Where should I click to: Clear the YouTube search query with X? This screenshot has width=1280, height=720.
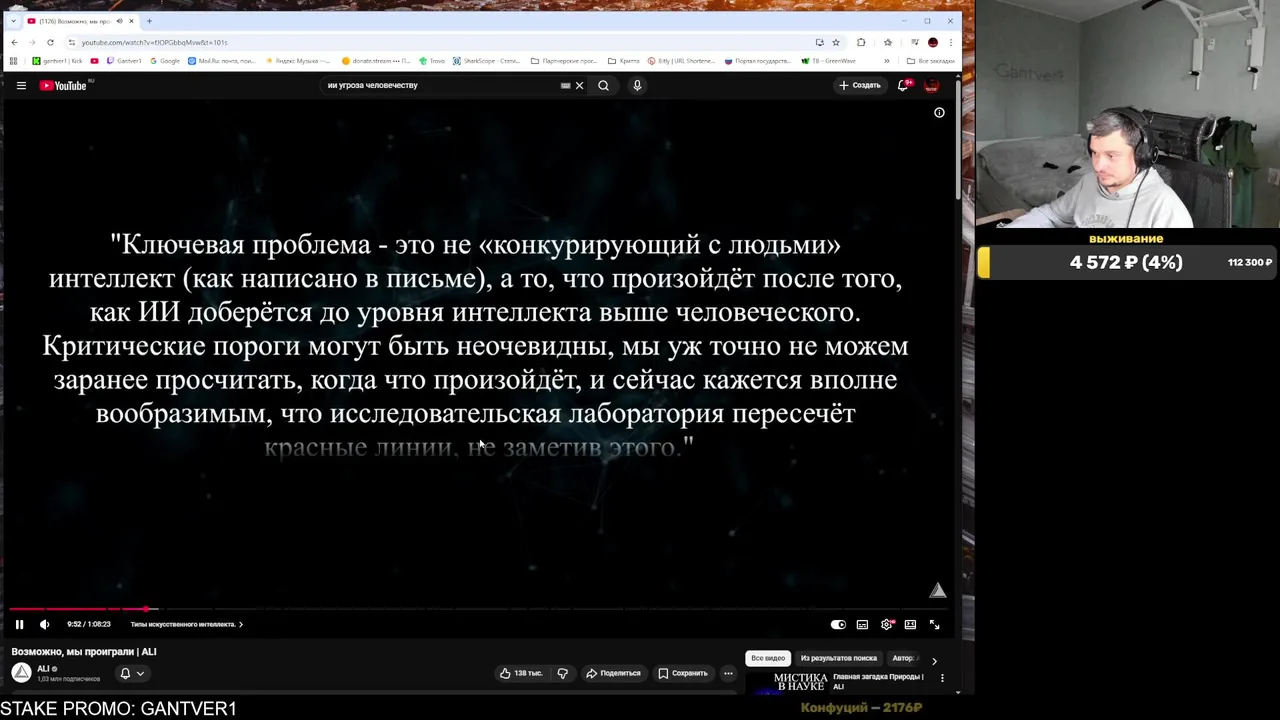click(x=579, y=85)
